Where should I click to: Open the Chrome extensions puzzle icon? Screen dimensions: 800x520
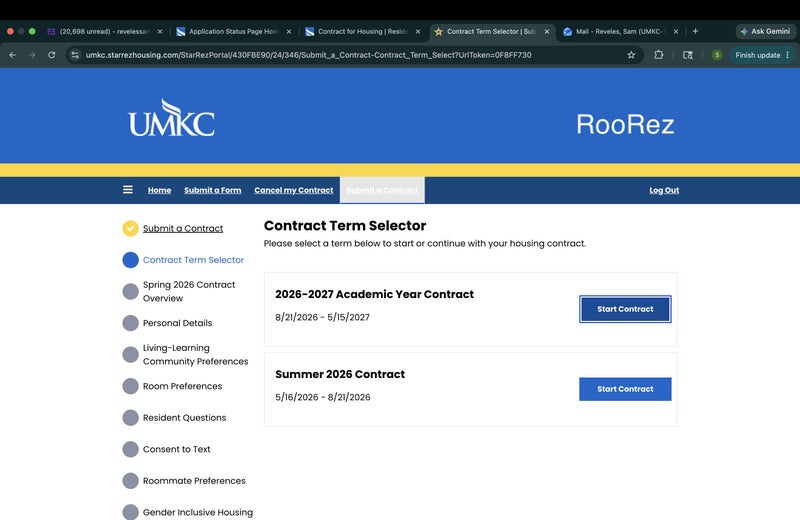659,55
